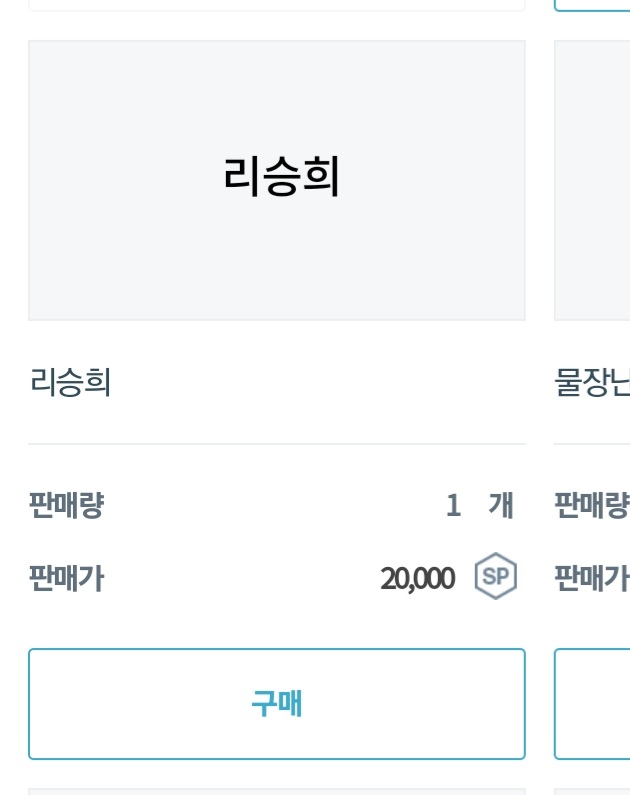The image size is (630, 795).
Task: Select the 20,000 price value
Action: coord(417,578)
